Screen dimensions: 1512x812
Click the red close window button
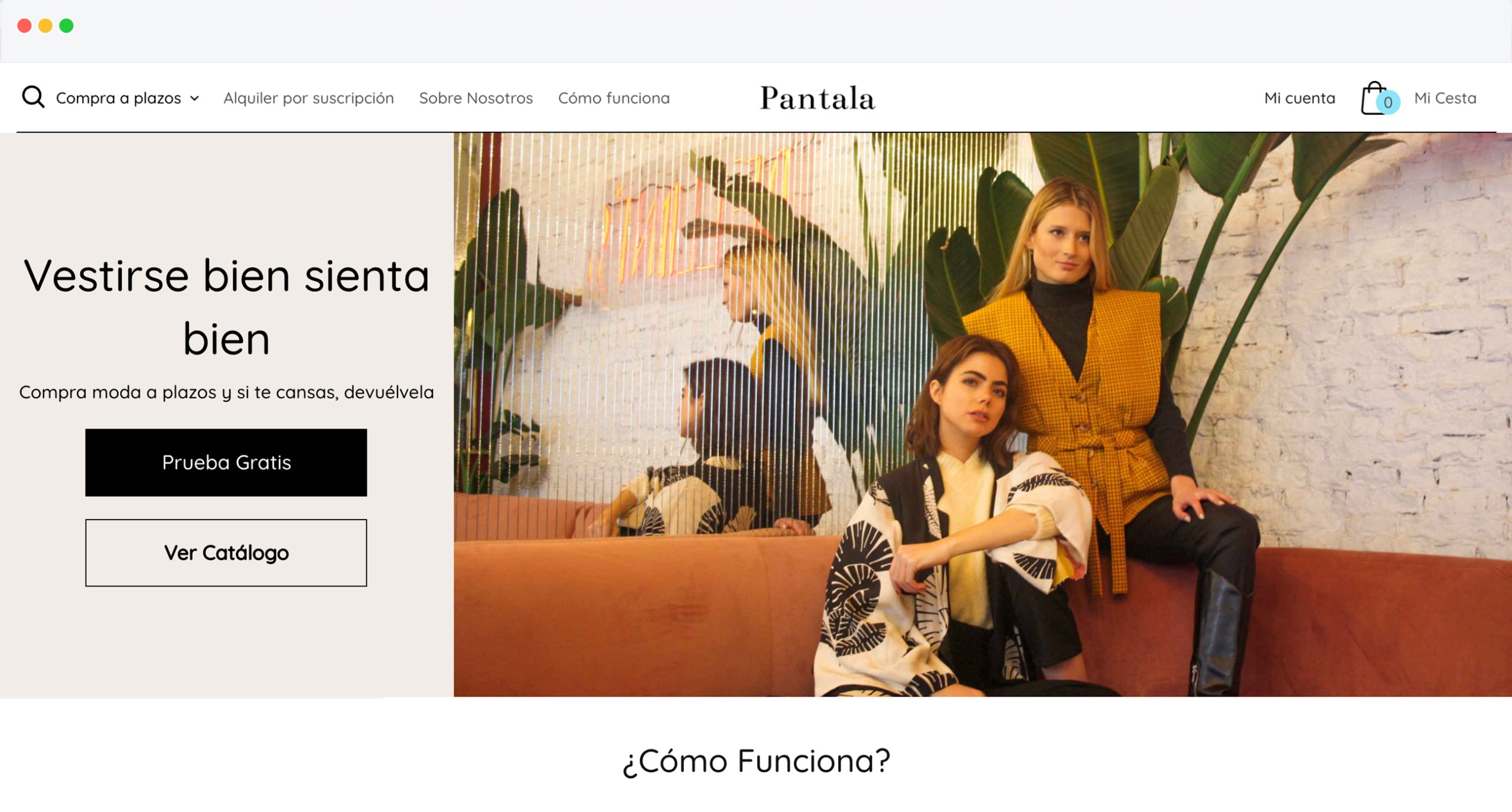click(24, 25)
